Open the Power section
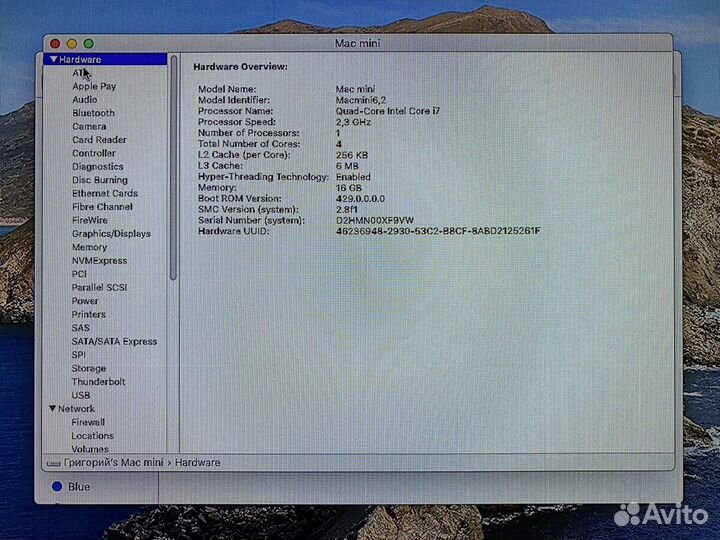 [85, 301]
